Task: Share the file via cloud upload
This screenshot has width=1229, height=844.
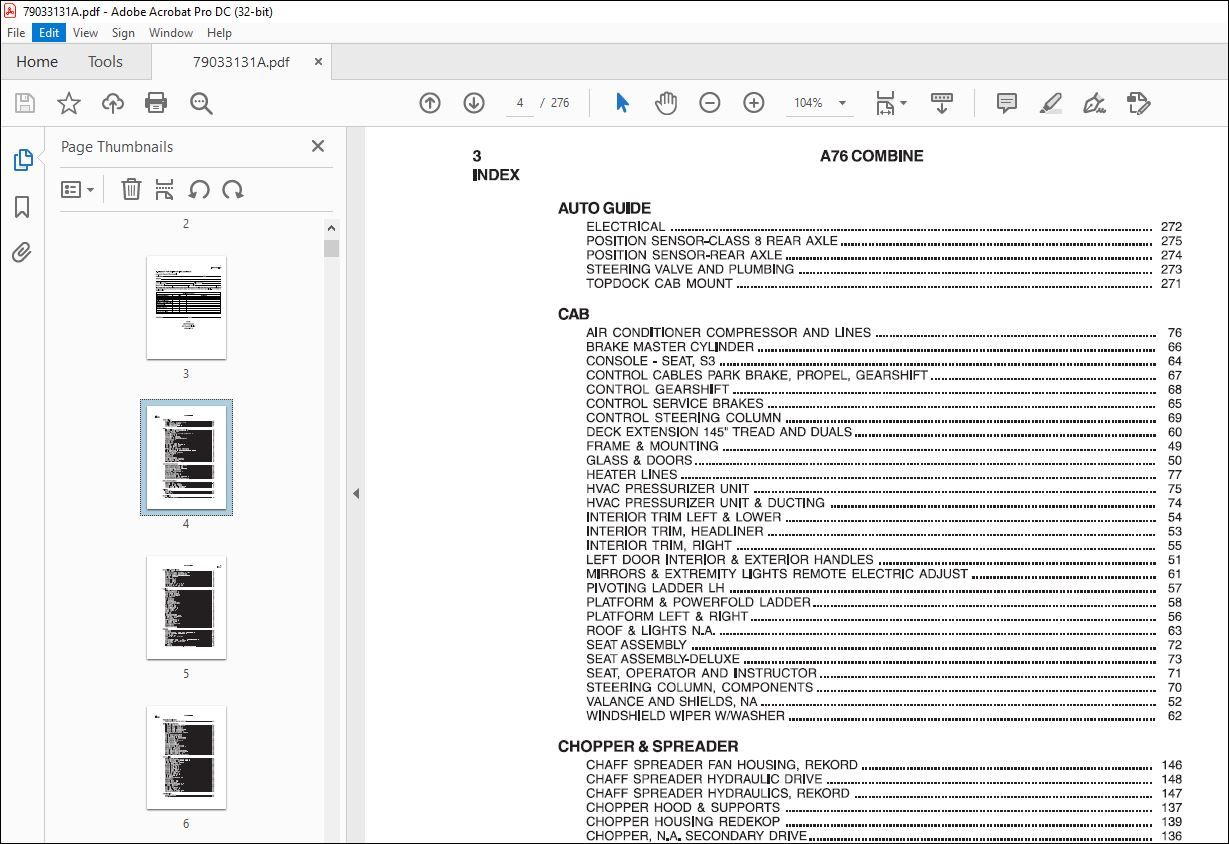Action: 112,102
